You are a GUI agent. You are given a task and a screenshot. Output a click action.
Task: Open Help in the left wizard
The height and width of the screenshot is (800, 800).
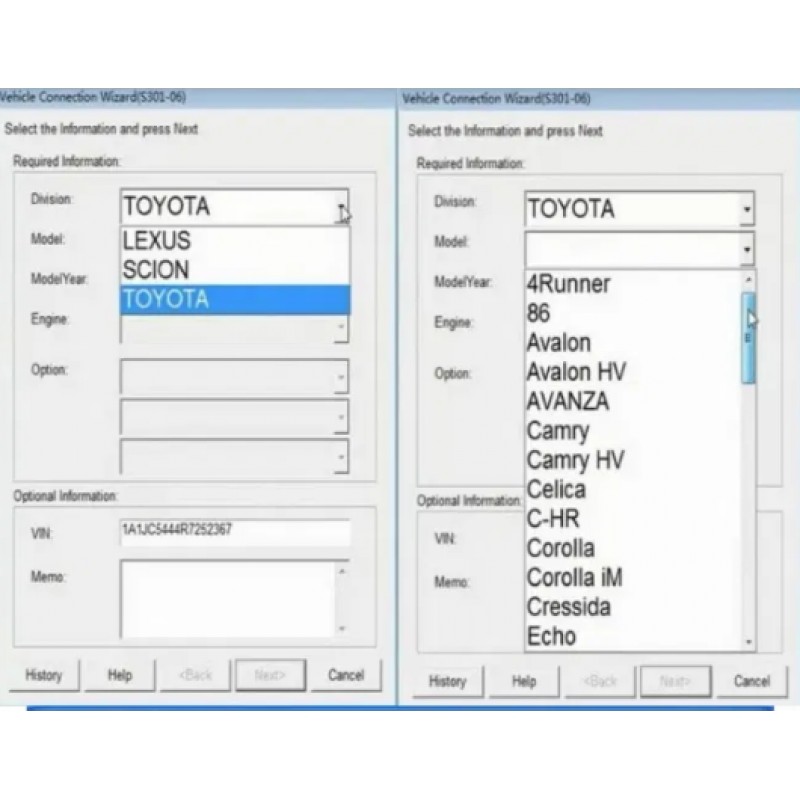pyautogui.click(x=120, y=675)
